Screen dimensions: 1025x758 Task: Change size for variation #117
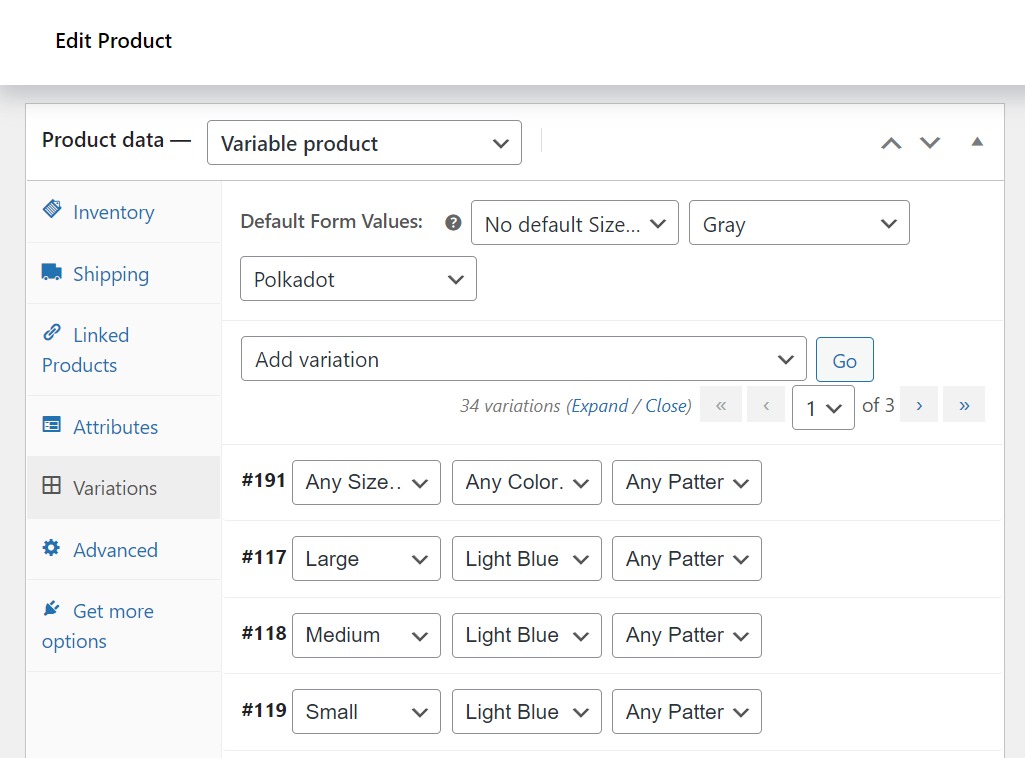(366, 558)
